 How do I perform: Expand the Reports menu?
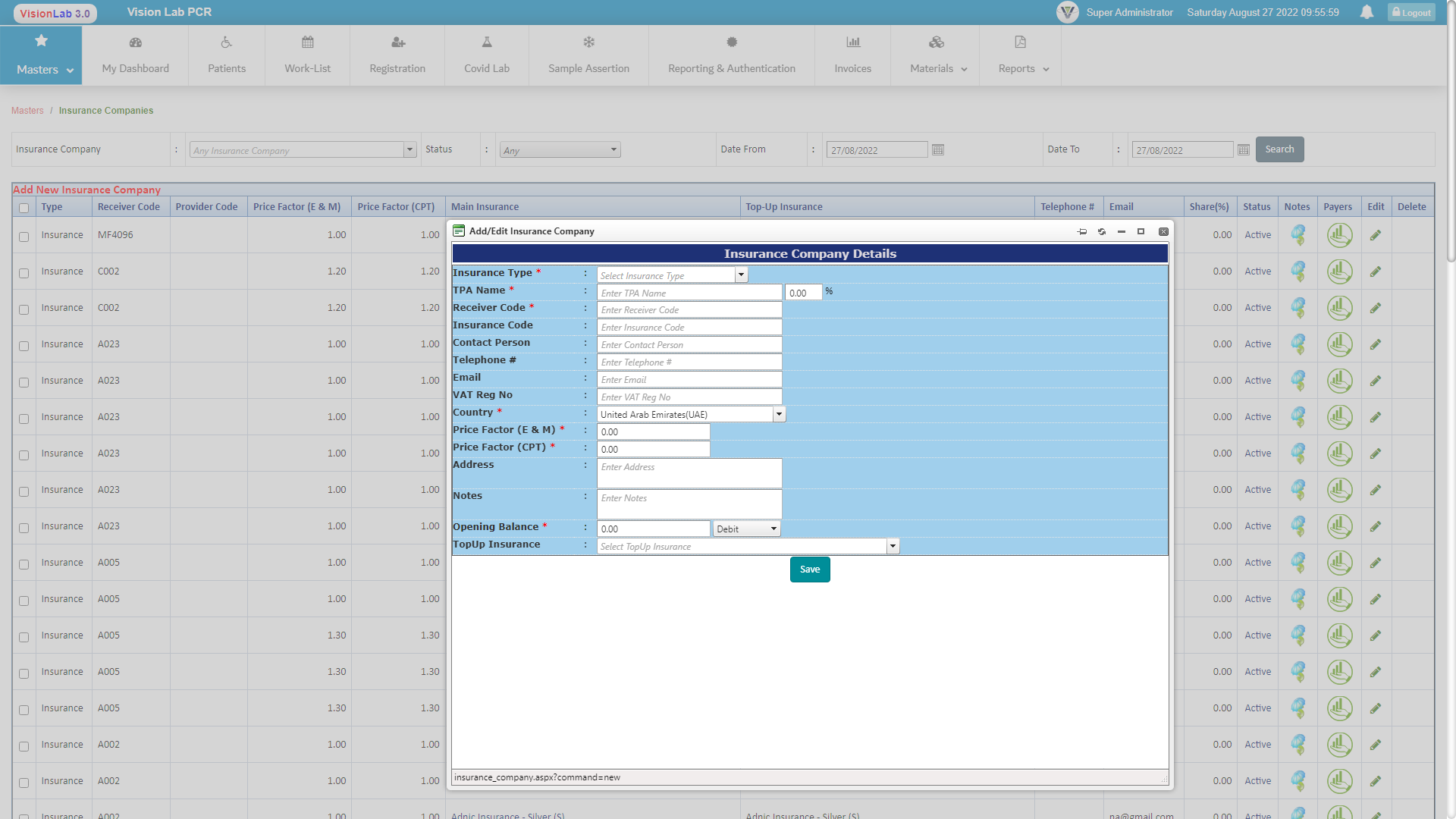point(1021,67)
